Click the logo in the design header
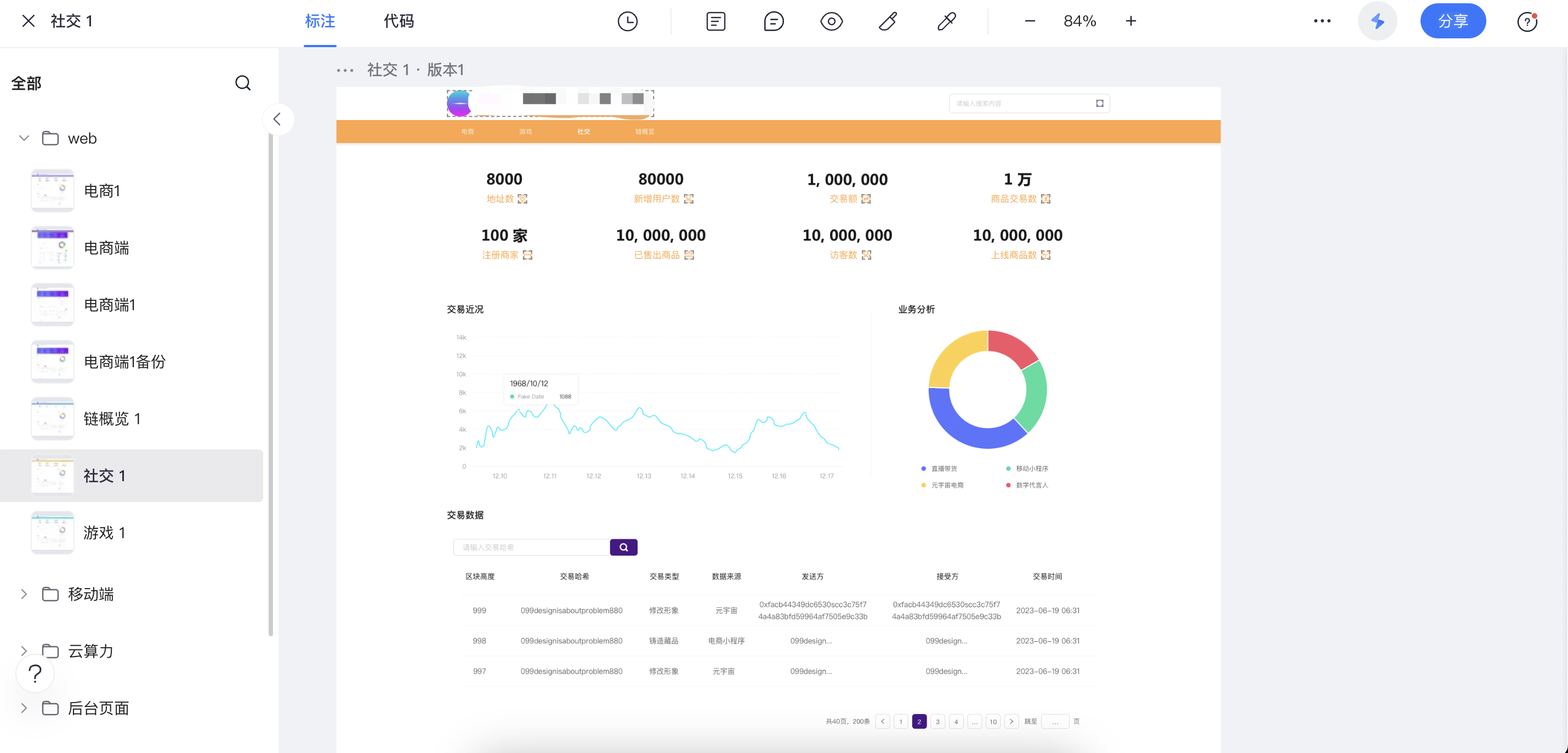This screenshot has width=1568, height=753. click(459, 104)
